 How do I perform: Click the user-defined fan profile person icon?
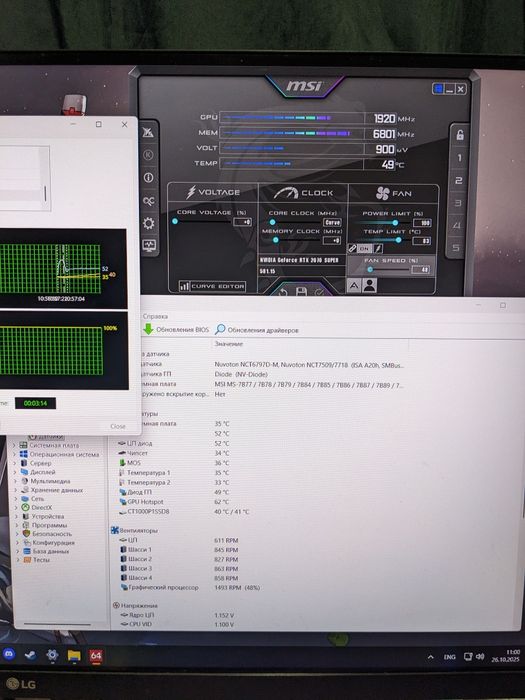(x=369, y=285)
